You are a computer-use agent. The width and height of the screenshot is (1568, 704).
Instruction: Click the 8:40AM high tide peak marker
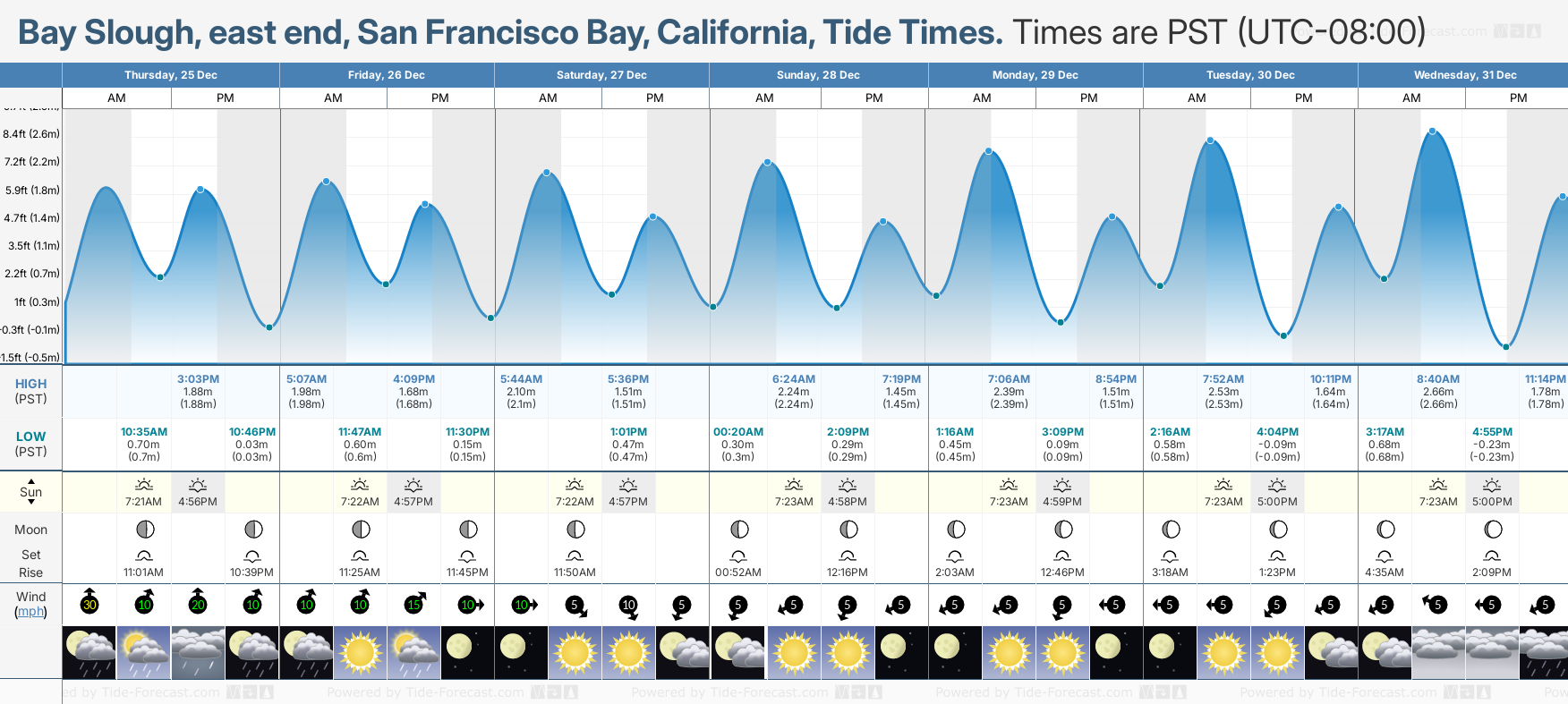[1433, 131]
